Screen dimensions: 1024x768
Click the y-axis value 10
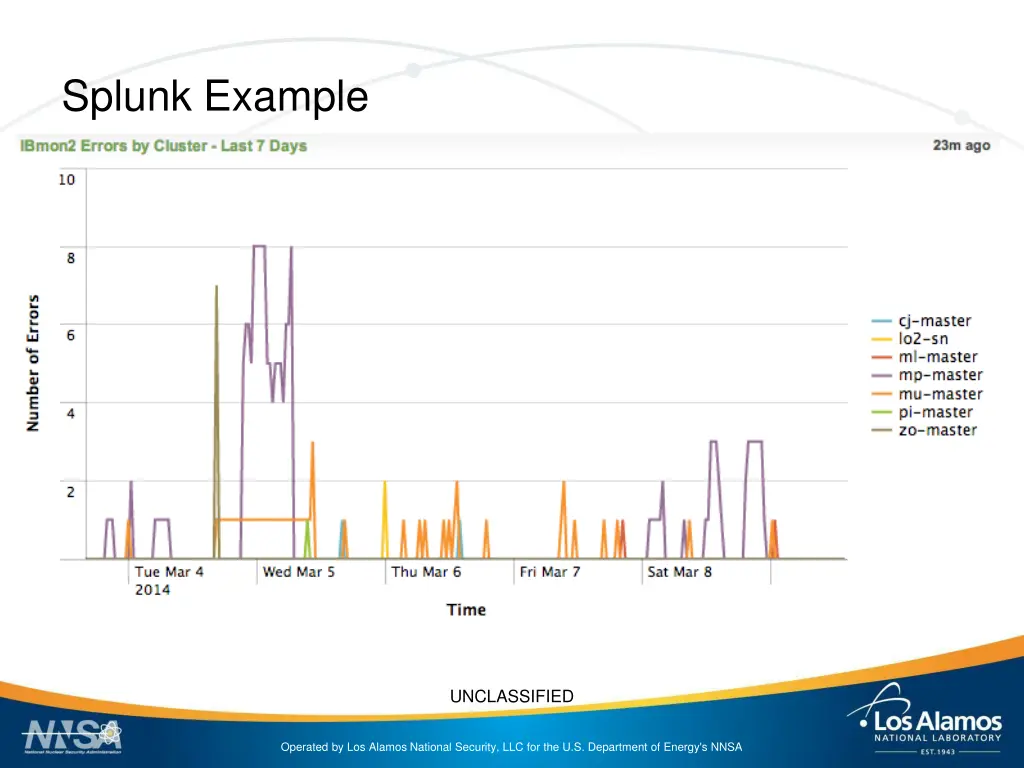point(67,180)
